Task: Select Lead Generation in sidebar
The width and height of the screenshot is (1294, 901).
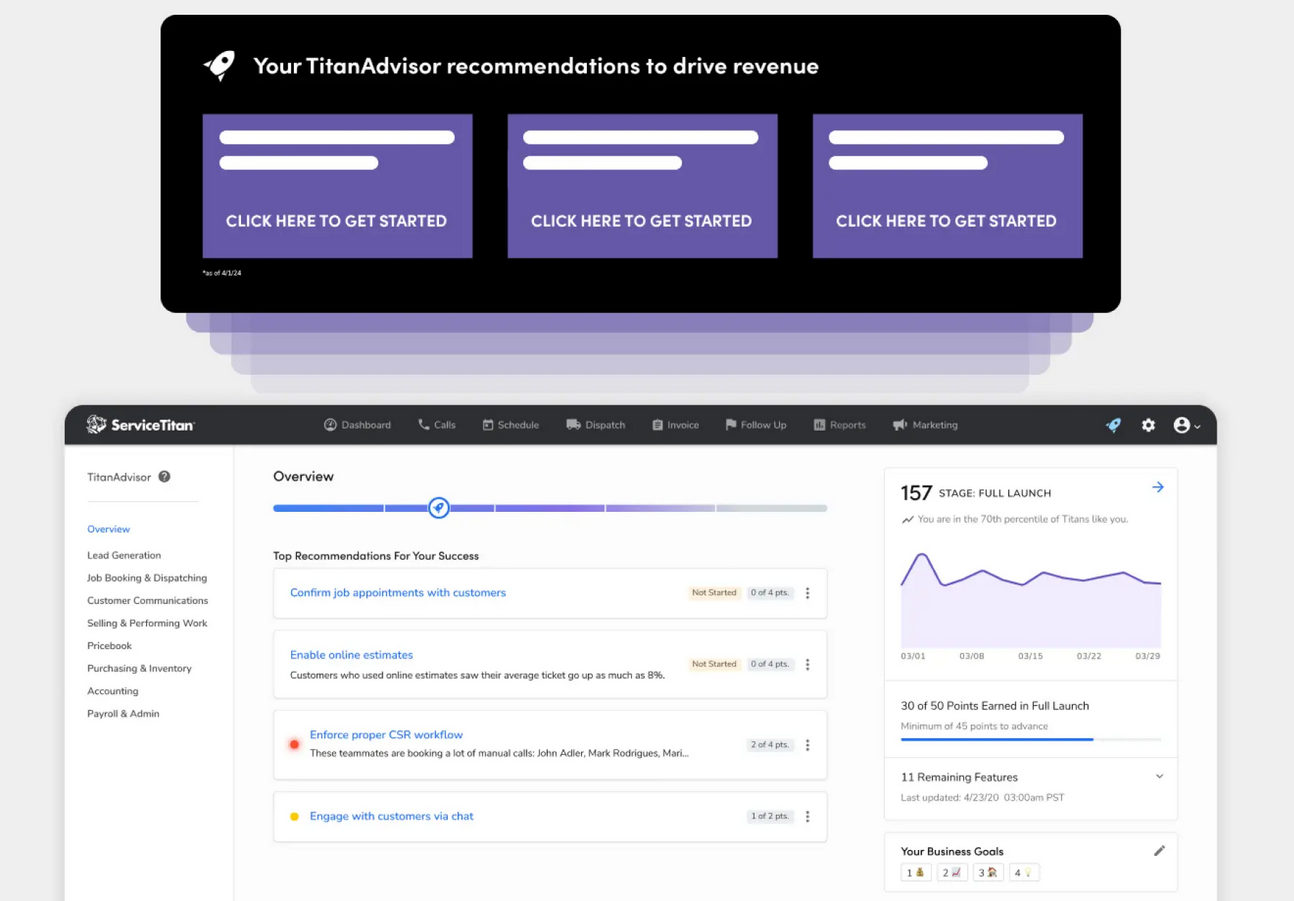Action: [x=124, y=555]
